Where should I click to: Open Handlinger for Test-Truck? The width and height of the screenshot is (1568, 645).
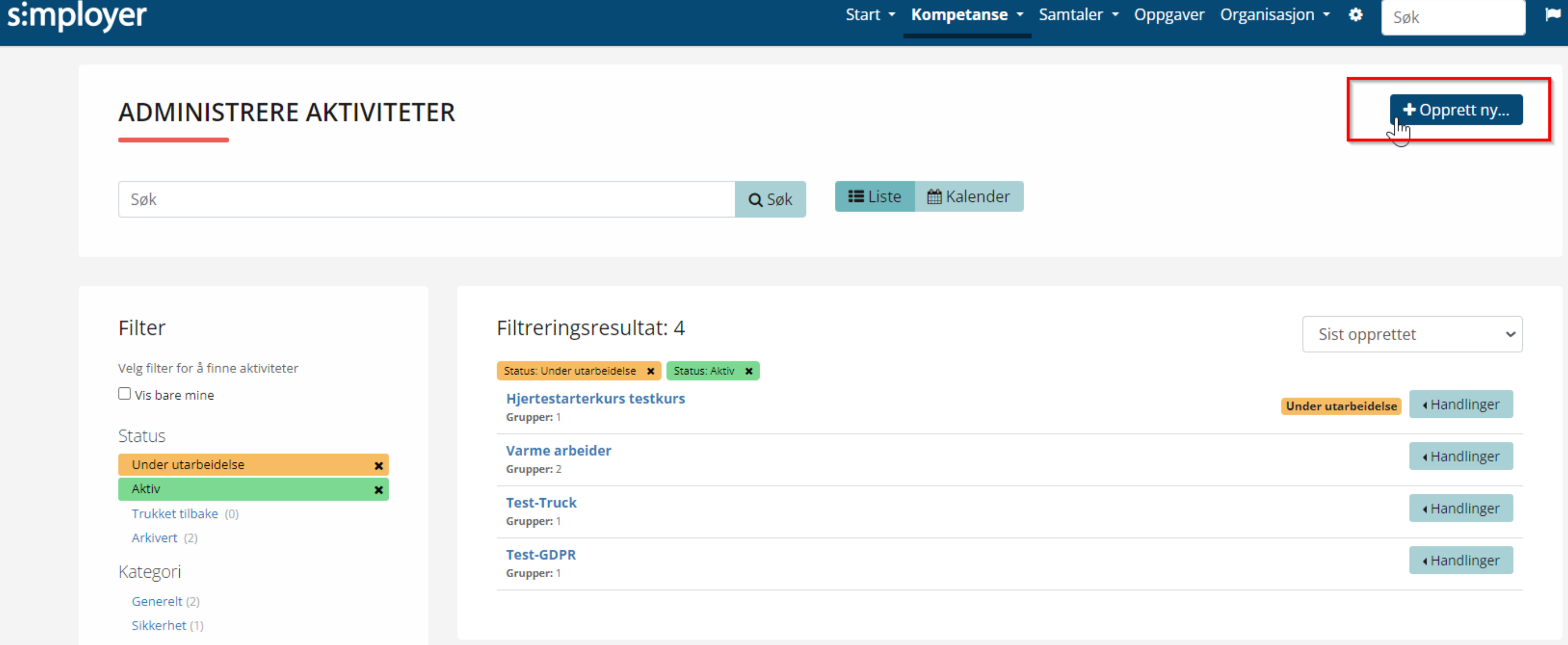pyautogui.click(x=1460, y=509)
